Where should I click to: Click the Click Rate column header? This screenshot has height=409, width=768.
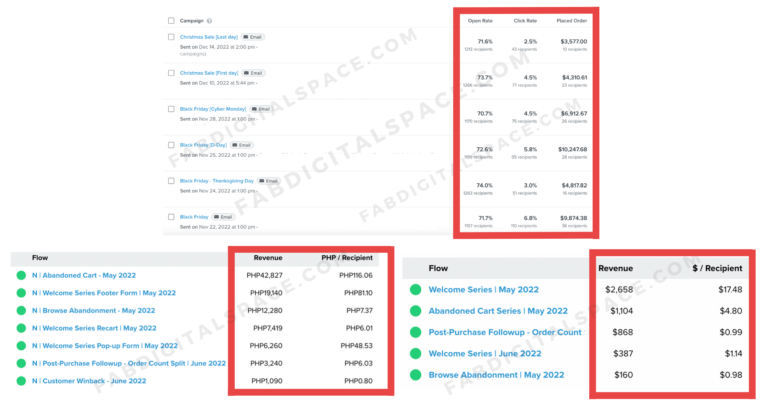coord(525,19)
